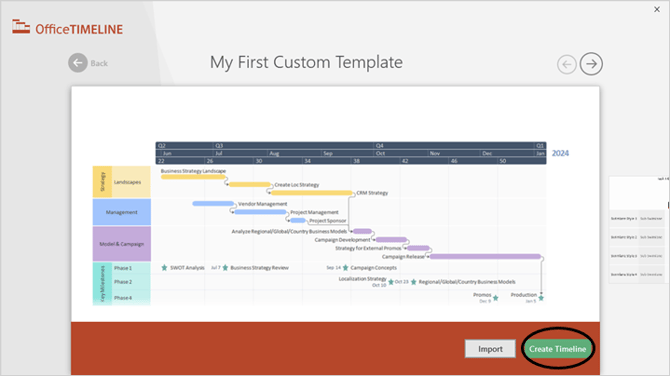This screenshot has width=670, height=376.
Task: Click the Import button
Action: point(490,349)
